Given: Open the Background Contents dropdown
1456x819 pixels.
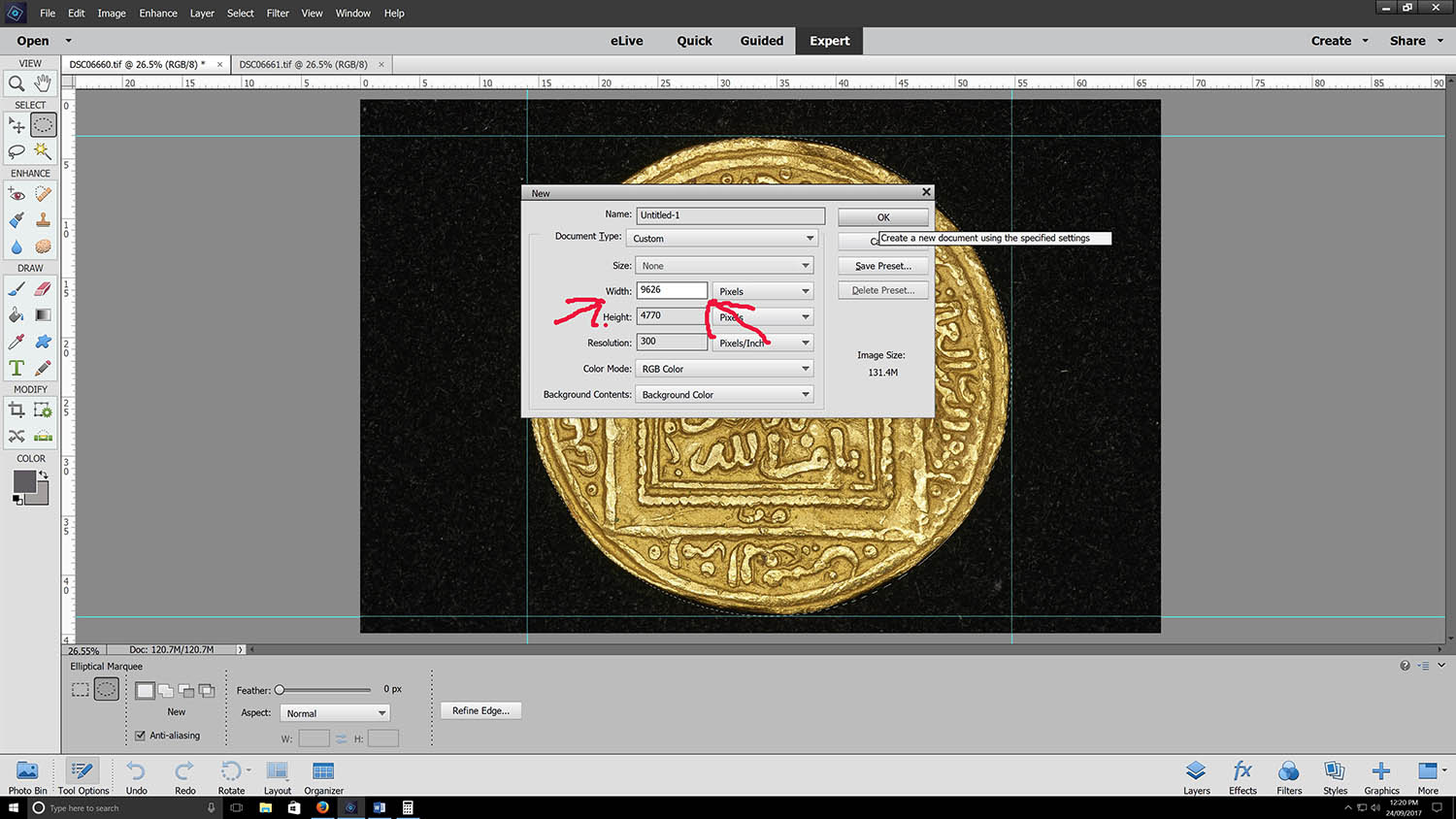Looking at the screenshot, I should (724, 395).
